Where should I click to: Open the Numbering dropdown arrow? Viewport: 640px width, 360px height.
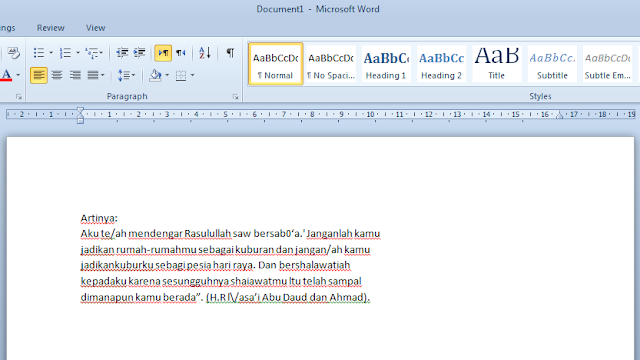tap(78, 53)
